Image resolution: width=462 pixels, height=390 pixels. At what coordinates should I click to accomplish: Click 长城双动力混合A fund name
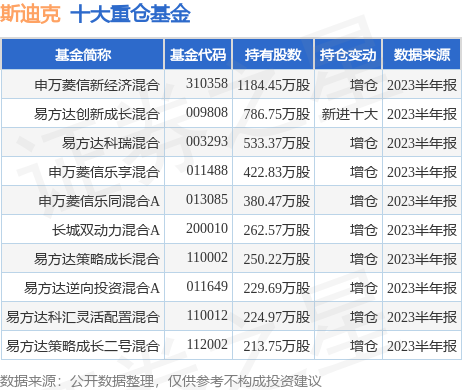[x=106, y=230]
